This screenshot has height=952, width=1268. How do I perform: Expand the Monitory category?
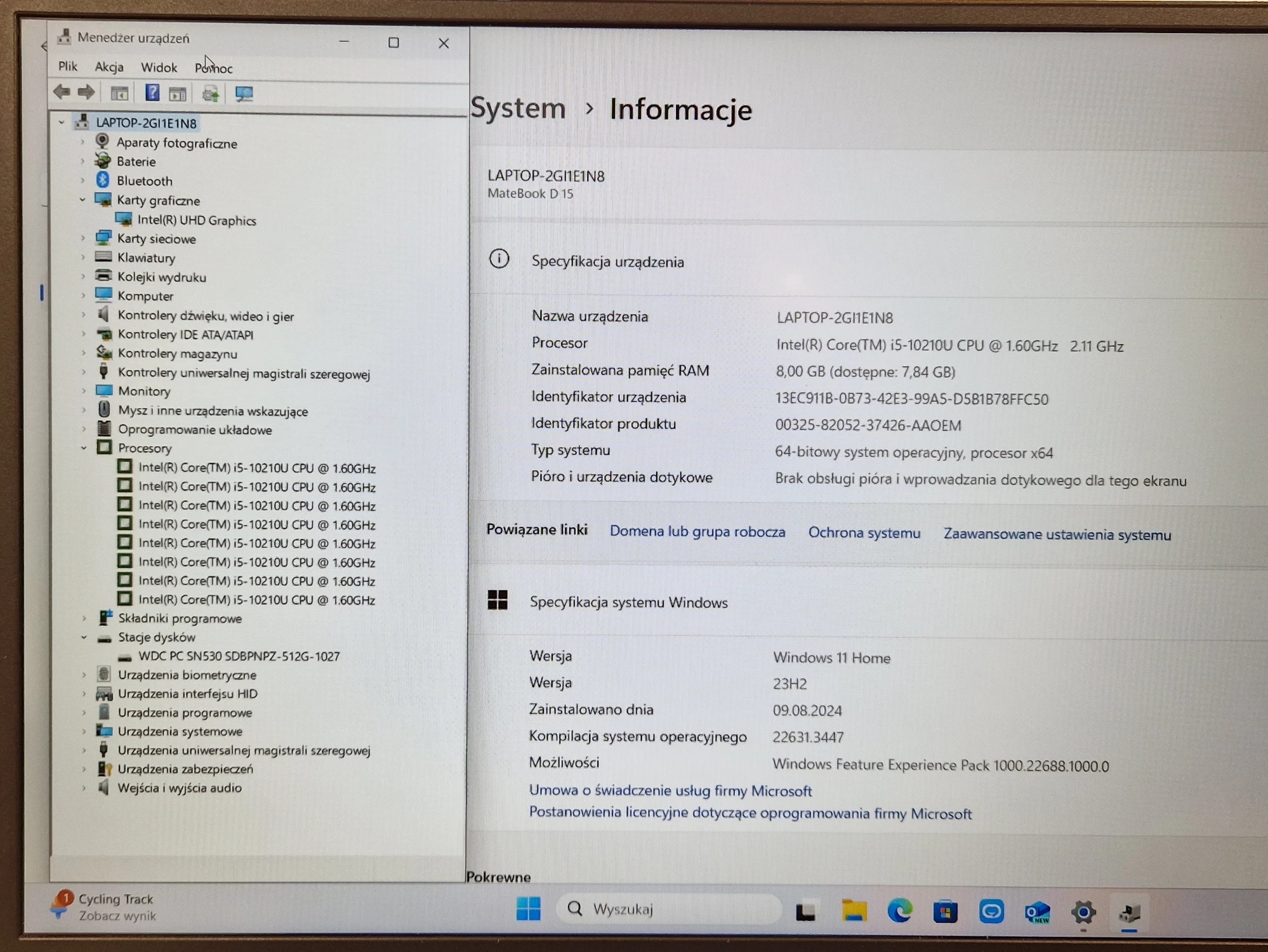tap(84, 391)
